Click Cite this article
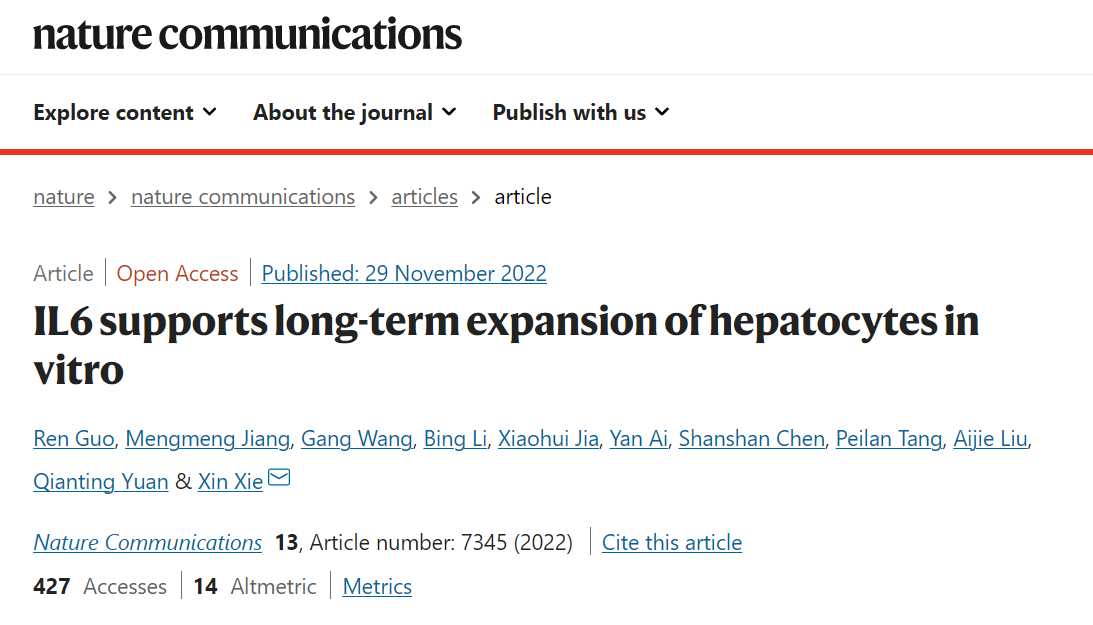Screen dimensions: 1093x625 (672, 543)
